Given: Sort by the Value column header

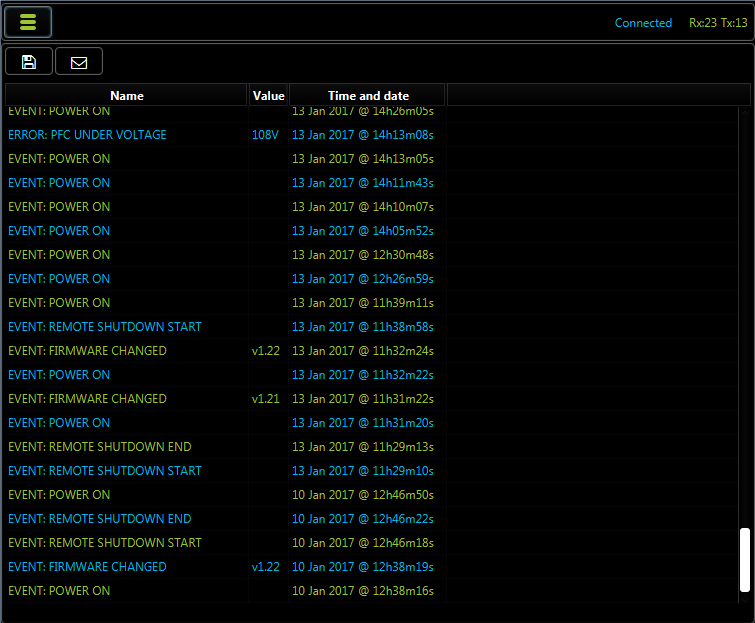Looking at the screenshot, I should coord(268,95).
